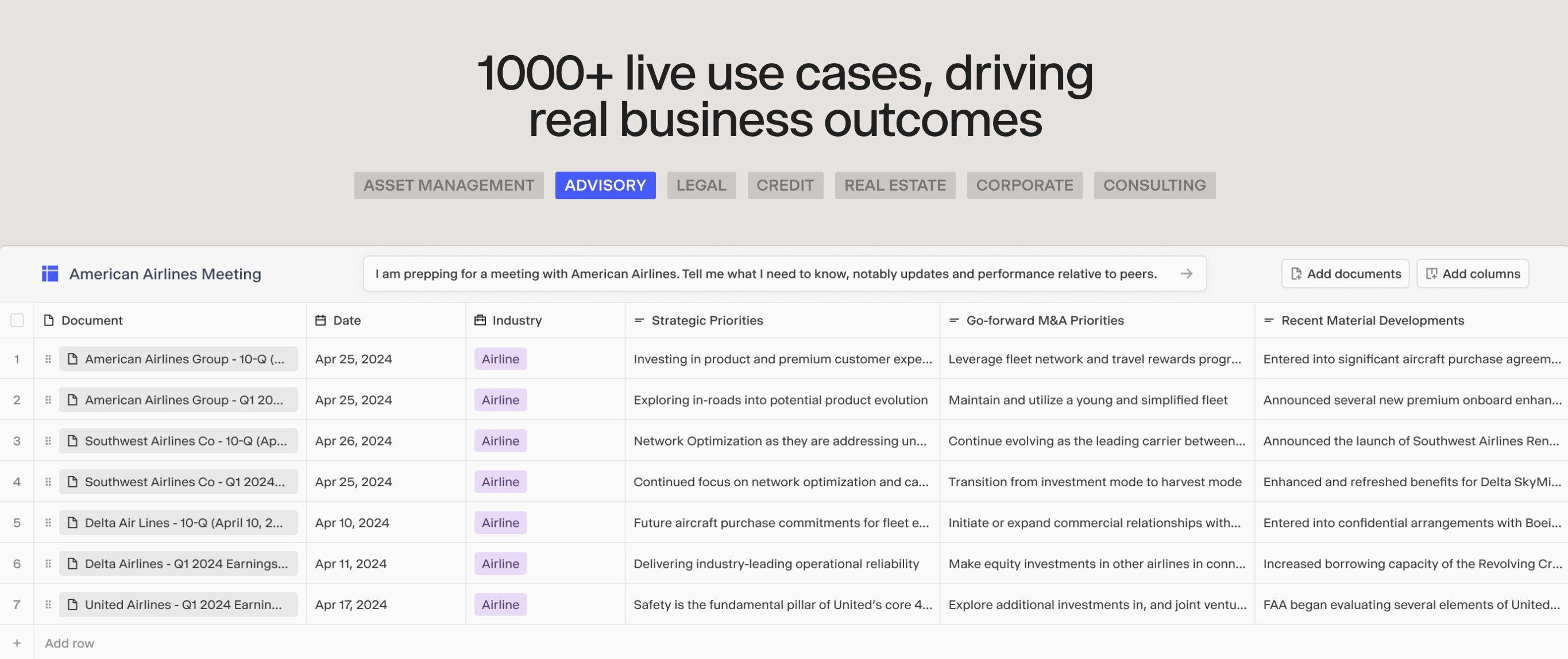Click the Strategic Priorities column header

tap(782, 320)
